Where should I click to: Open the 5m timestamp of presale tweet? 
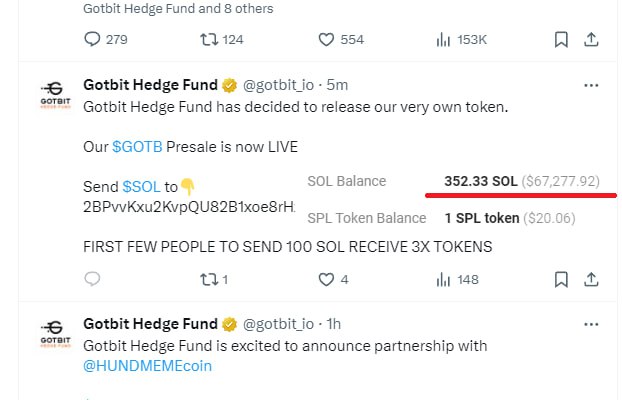tap(336, 85)
